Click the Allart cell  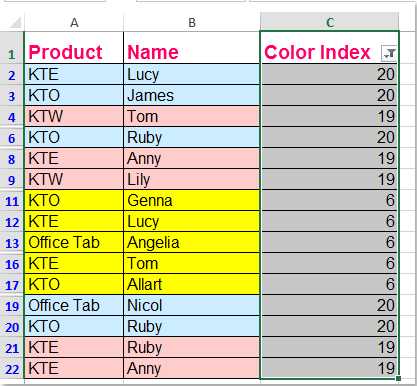192,284
